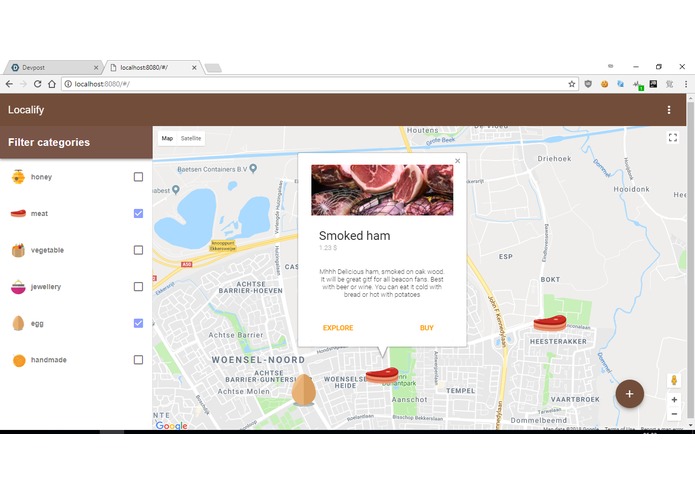
Task: Select the meat marker near Woenselse Heide
Action: [x=382, y=375]
